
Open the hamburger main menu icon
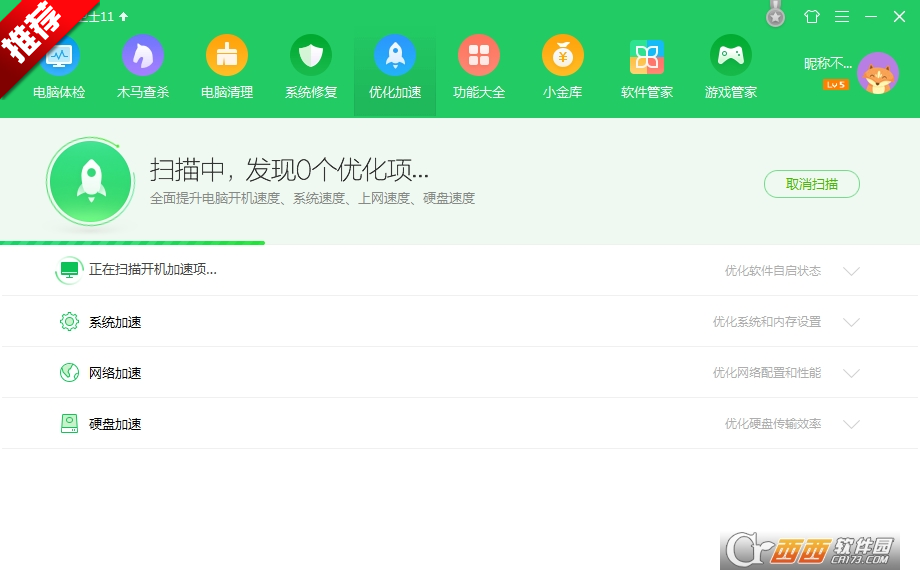tap(842, 16)
